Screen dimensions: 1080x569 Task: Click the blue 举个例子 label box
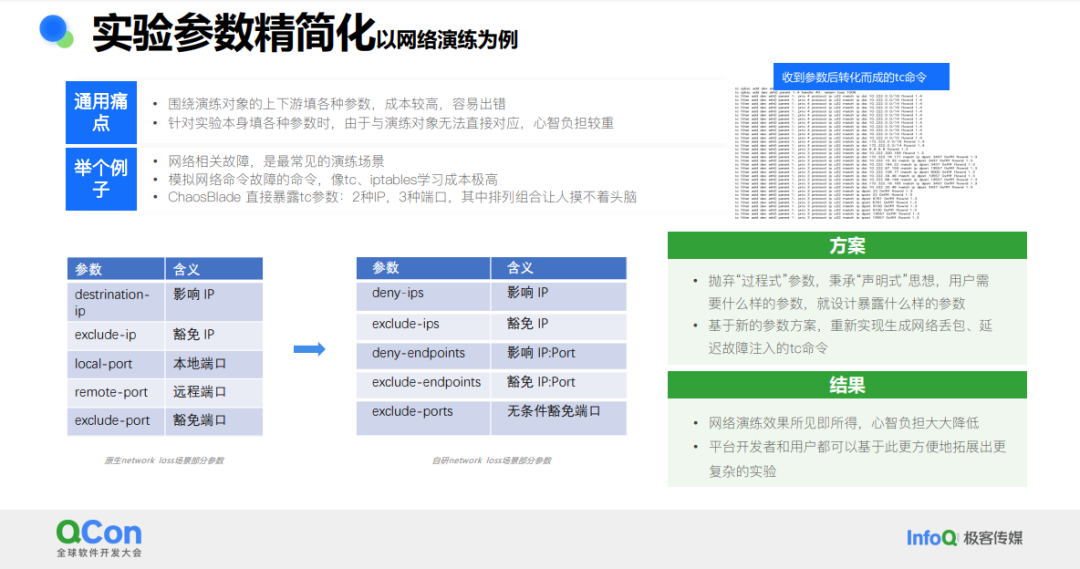(101, 179)
